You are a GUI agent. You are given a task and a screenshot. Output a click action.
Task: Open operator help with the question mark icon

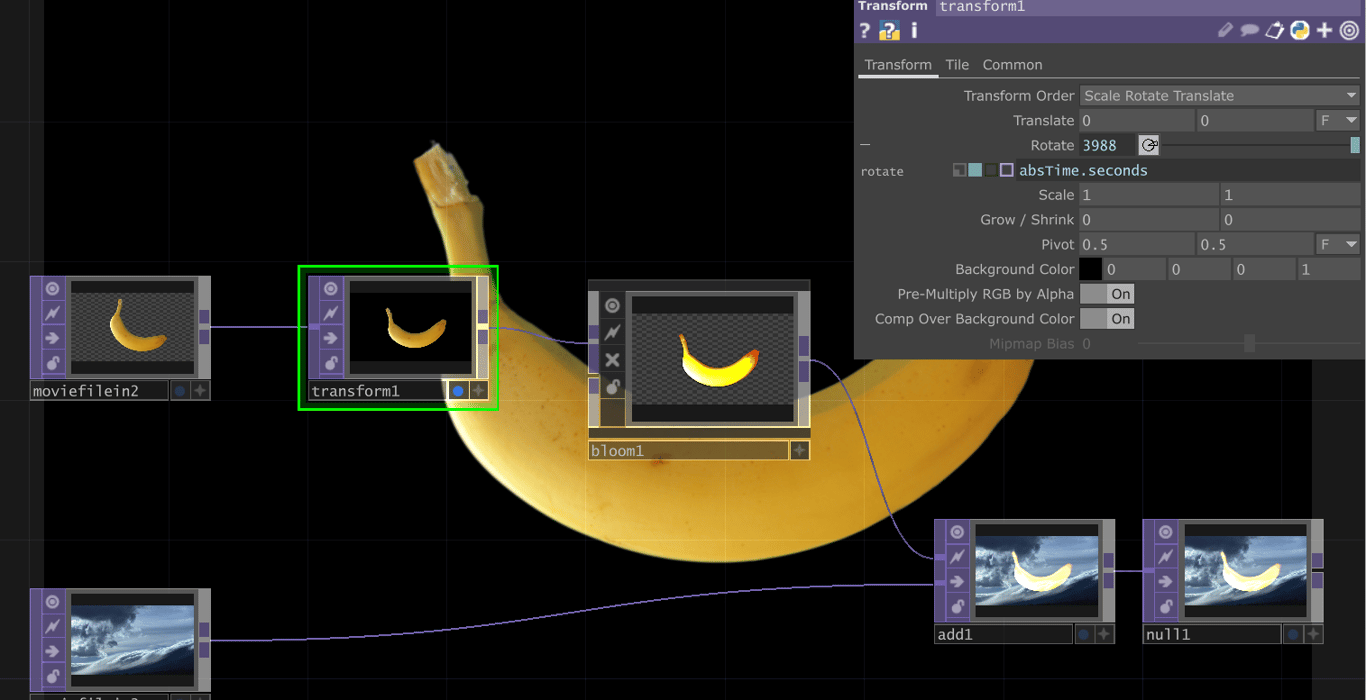click(x=865, y=31)
